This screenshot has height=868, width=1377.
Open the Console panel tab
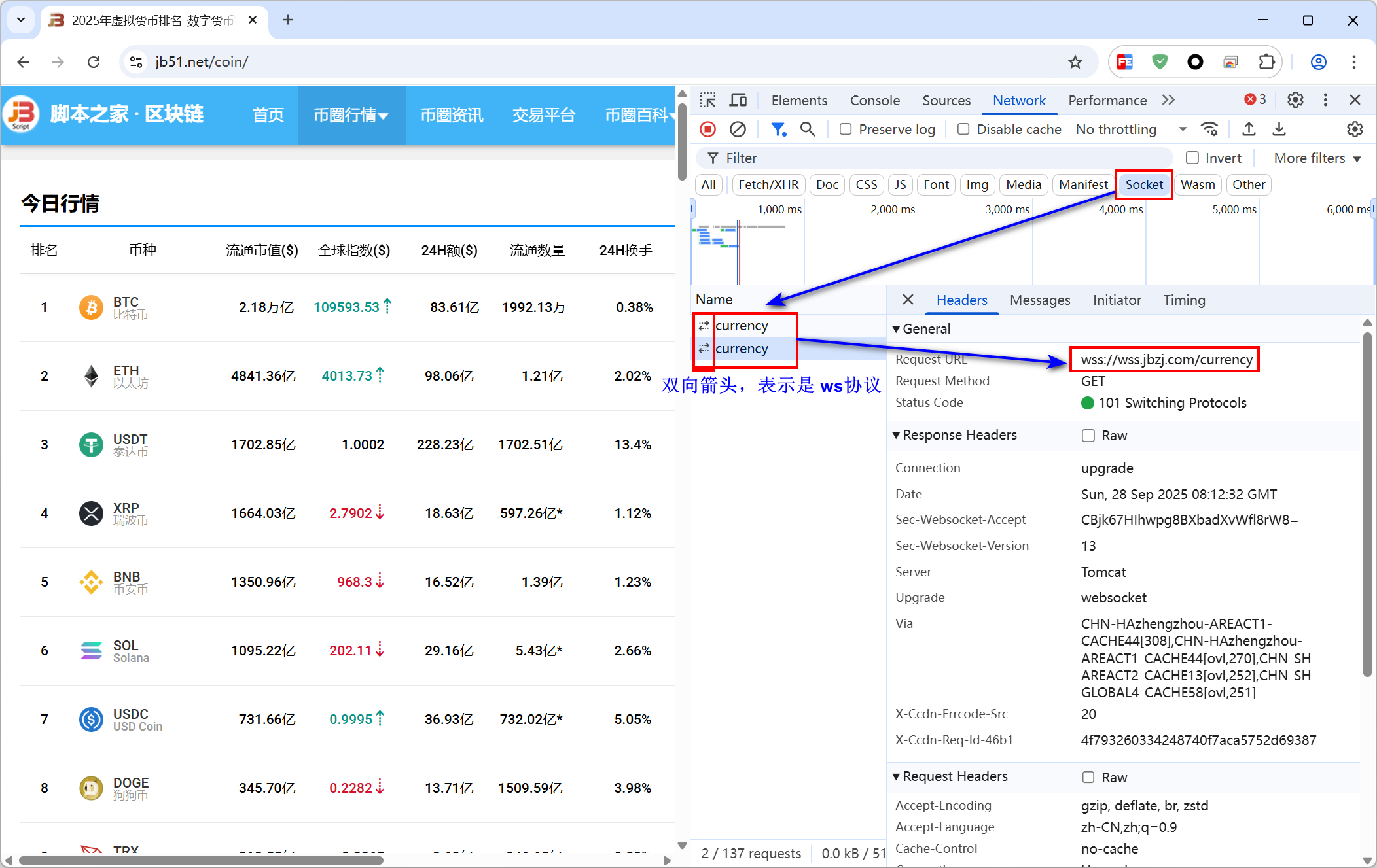pyautogui.click(x=874, y=100)
